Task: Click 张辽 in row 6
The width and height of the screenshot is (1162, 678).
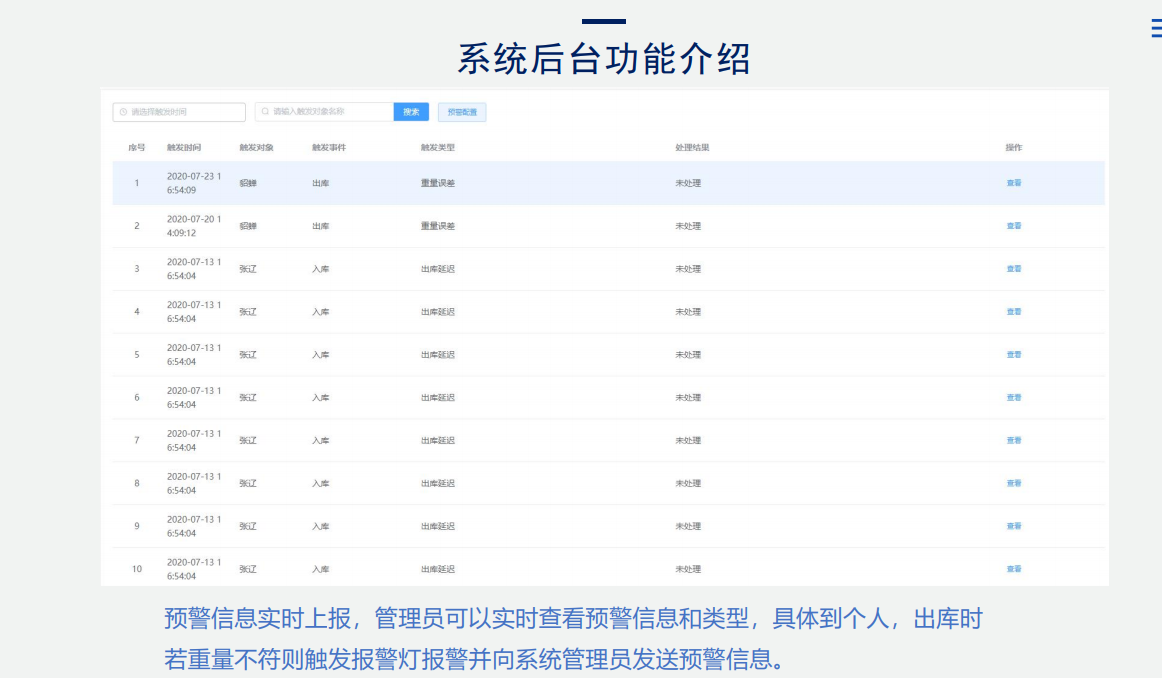Action: (248, 398)
